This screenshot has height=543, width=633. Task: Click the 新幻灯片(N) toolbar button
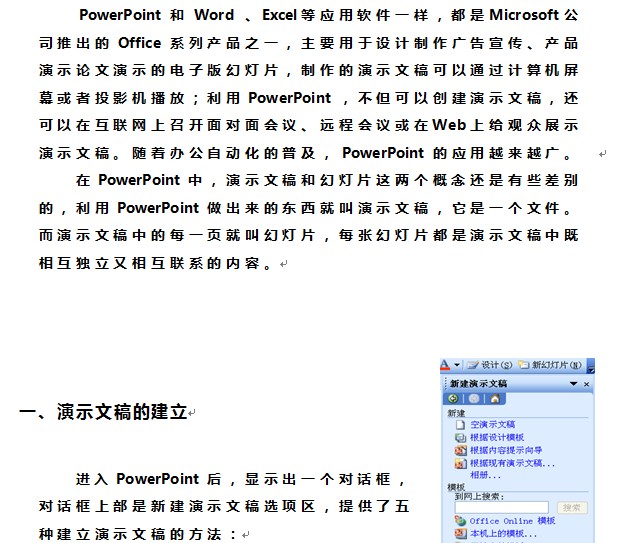(551, 365)
